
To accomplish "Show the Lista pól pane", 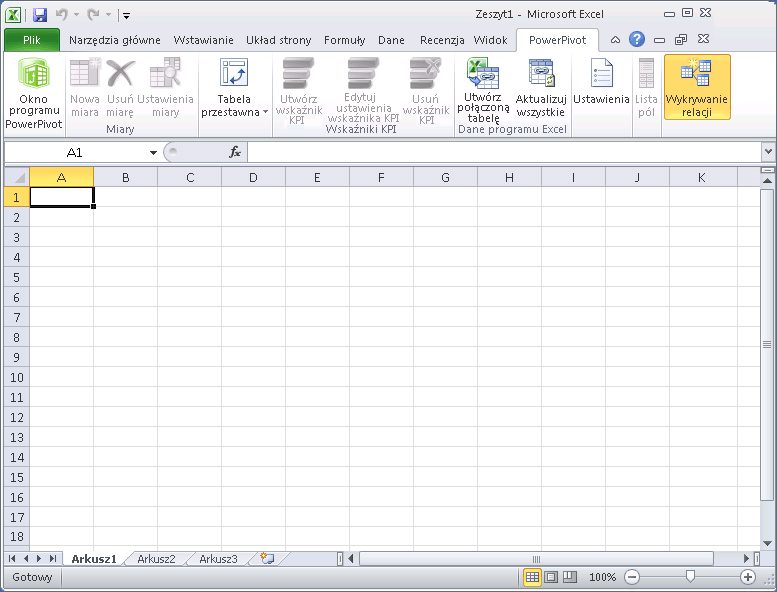I will point(646,88).
